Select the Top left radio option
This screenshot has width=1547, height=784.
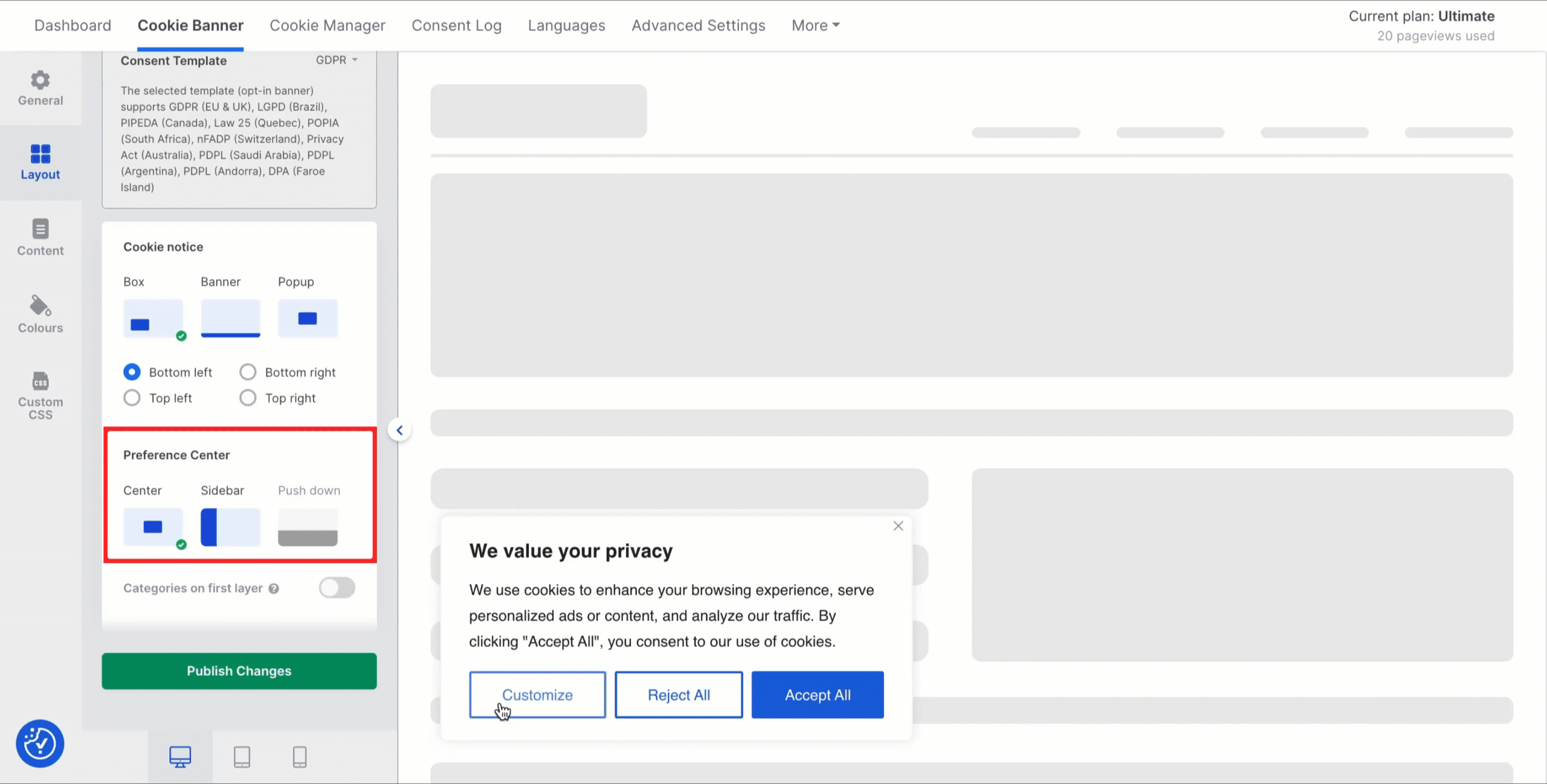(x=132, y=398)
